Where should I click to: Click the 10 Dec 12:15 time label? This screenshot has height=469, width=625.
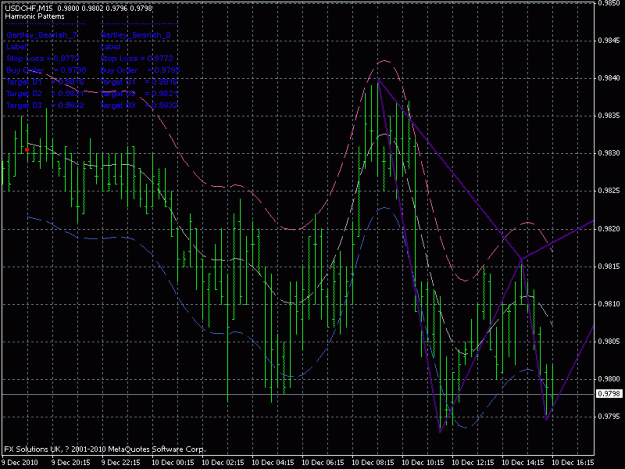(x=473, y=463)
